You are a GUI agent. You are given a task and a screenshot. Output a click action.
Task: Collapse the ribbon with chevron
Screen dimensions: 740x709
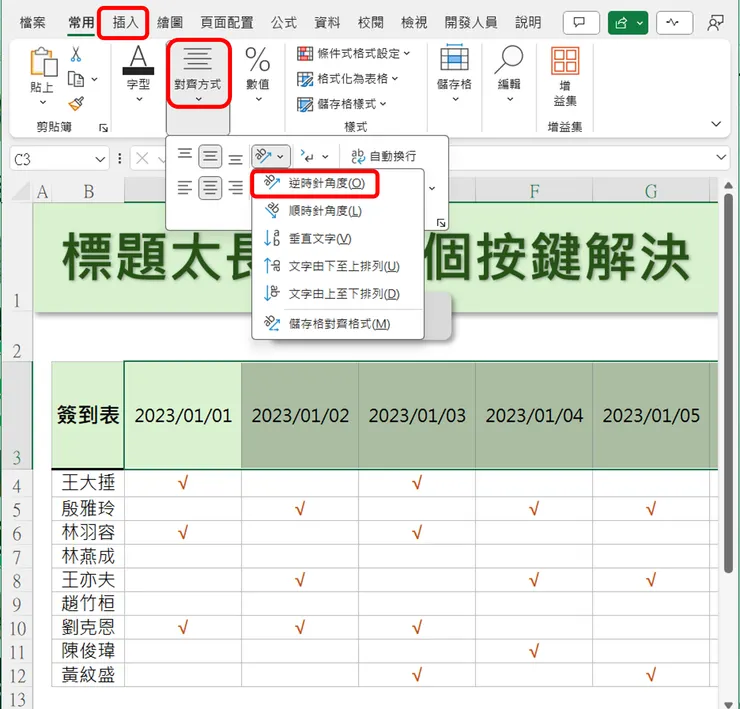pos(716,124)
